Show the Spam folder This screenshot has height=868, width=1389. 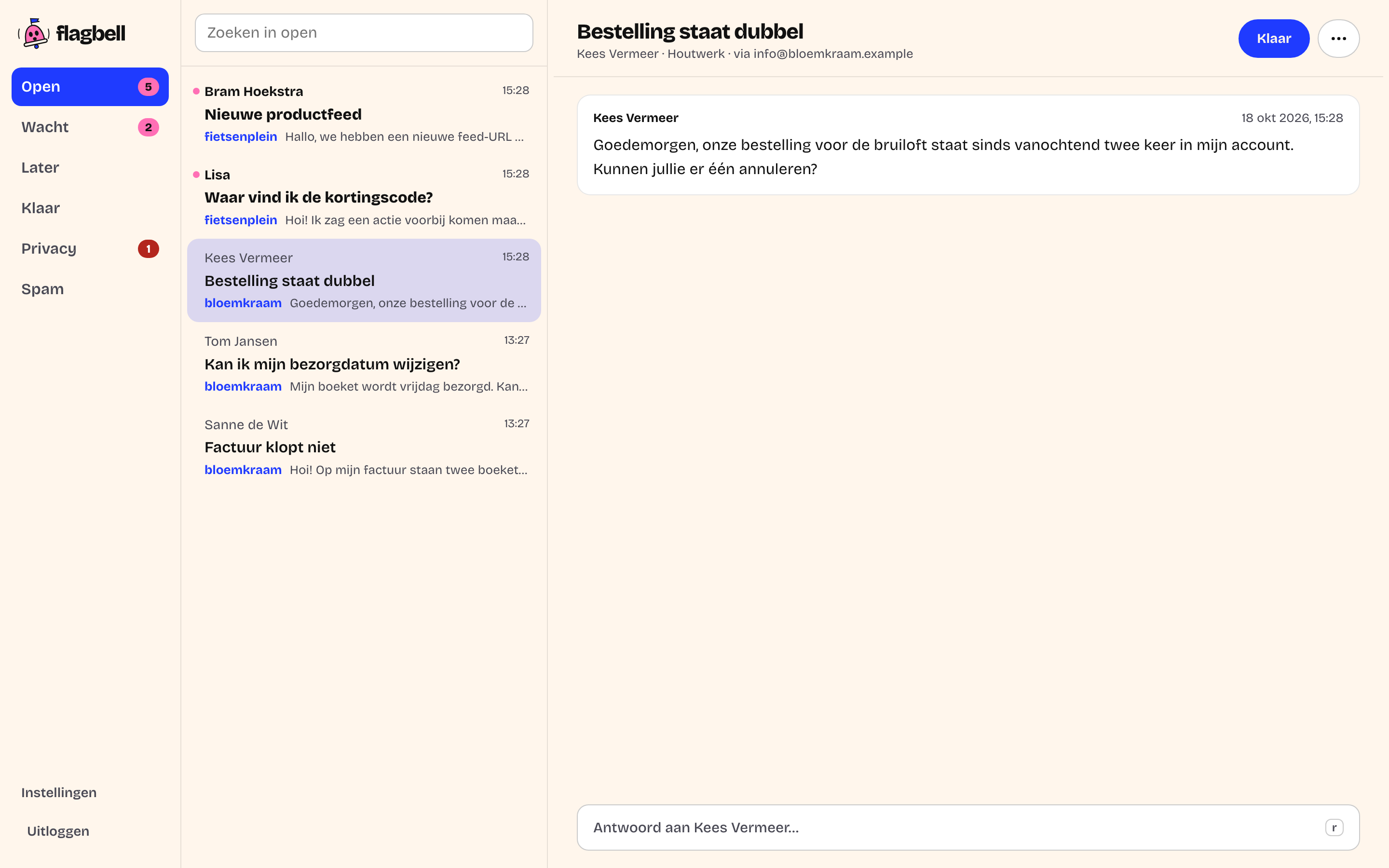click(x=90, y=289)
